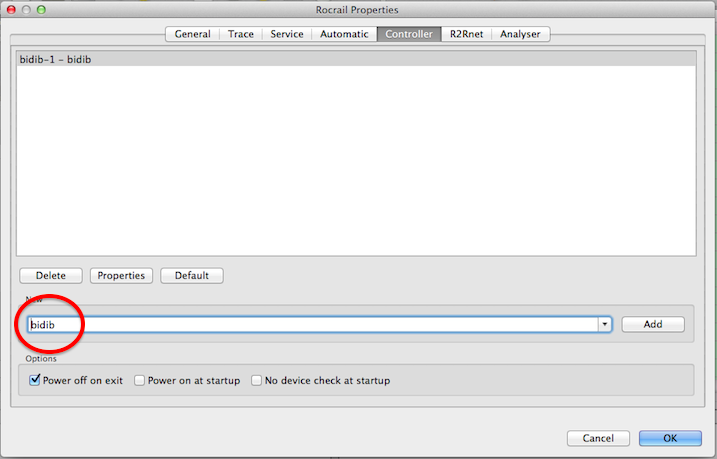The image size is (717, 459).
Task: Select the bidib-1 controller list entry
Action: 355,60
